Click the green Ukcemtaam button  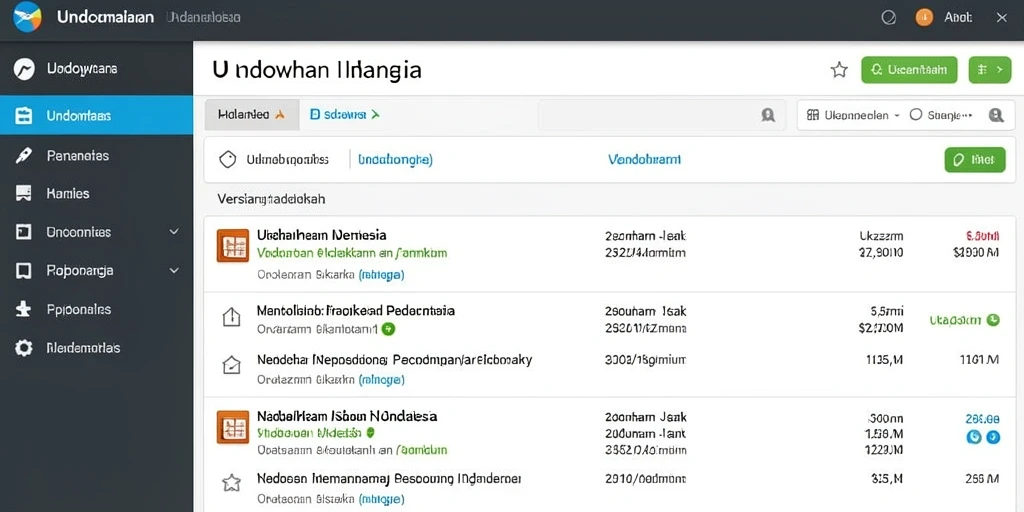pos(909,70)
